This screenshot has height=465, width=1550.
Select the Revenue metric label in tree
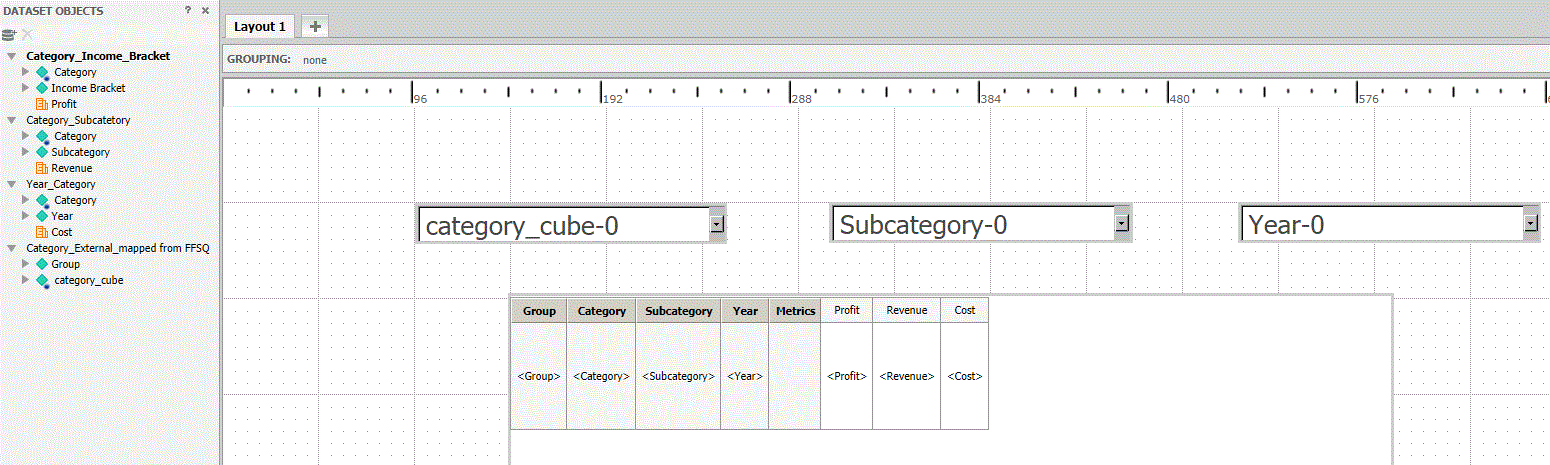tap(71, 168)
